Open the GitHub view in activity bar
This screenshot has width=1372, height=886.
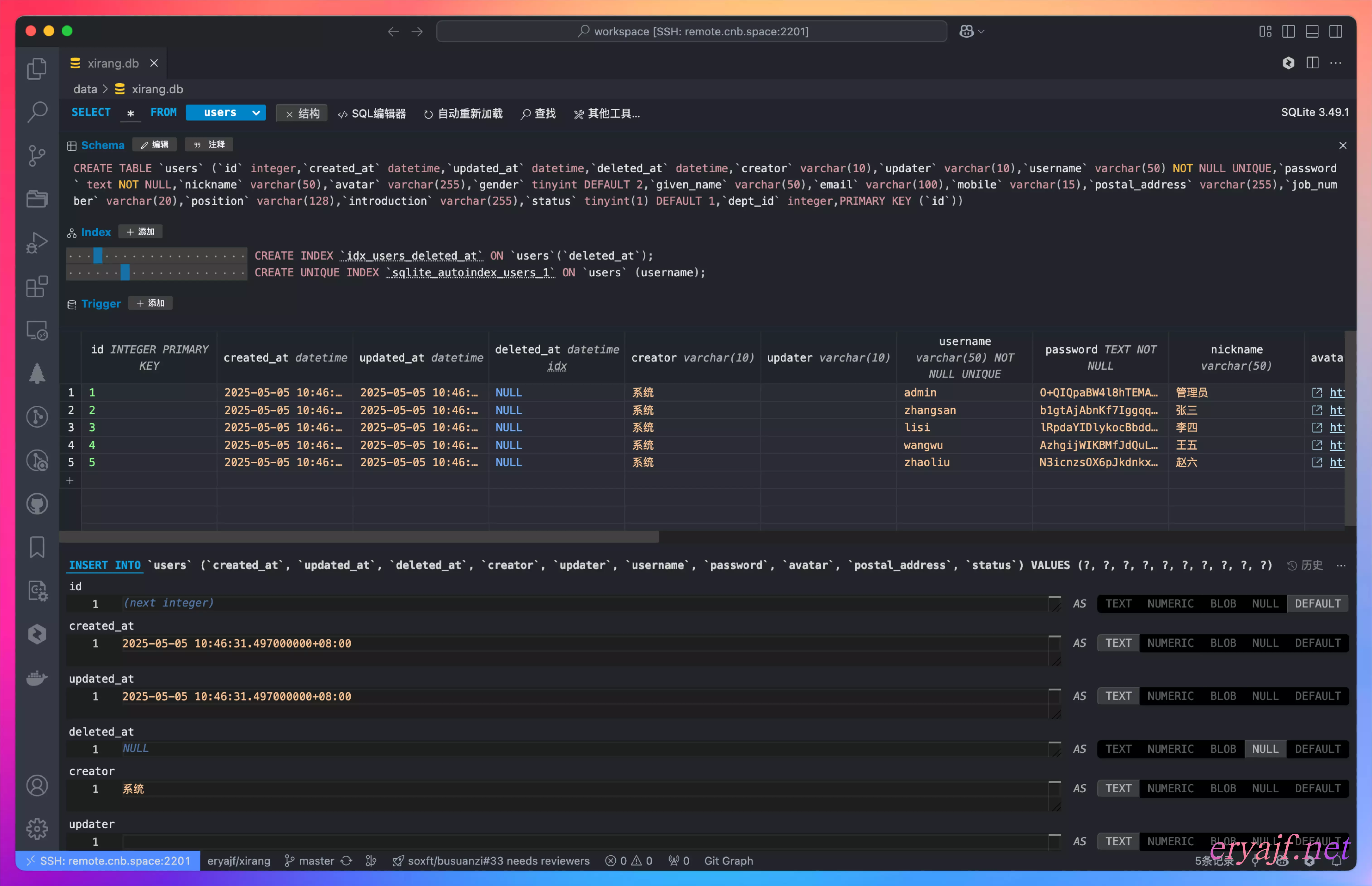click(x=37, y=504)
